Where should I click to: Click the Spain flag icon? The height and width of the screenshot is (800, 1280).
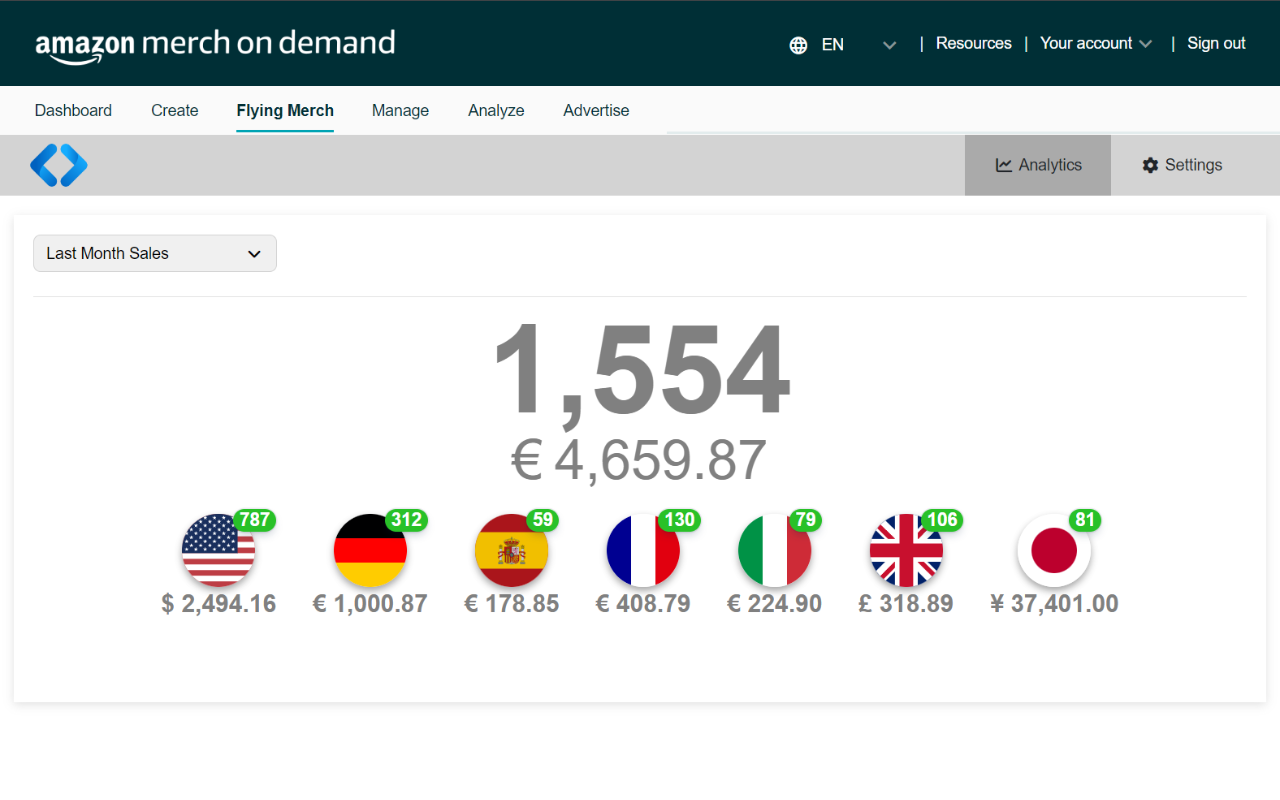pyautogui.click(x=511, y=550)
